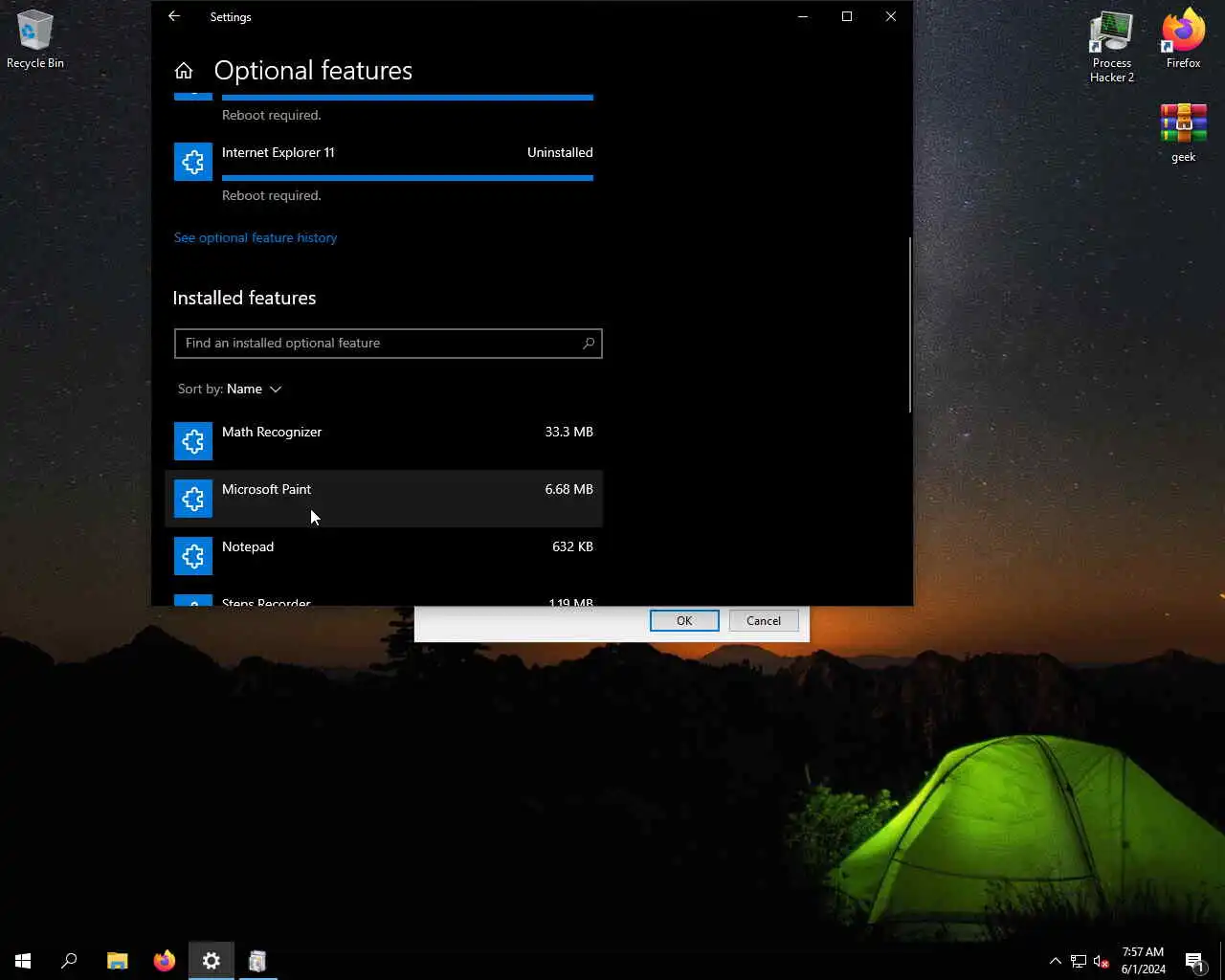Select the Notepad feature entry
The width and height of the screenshot is (1225, 980).
pyautogui.click(x=384, y=556)
